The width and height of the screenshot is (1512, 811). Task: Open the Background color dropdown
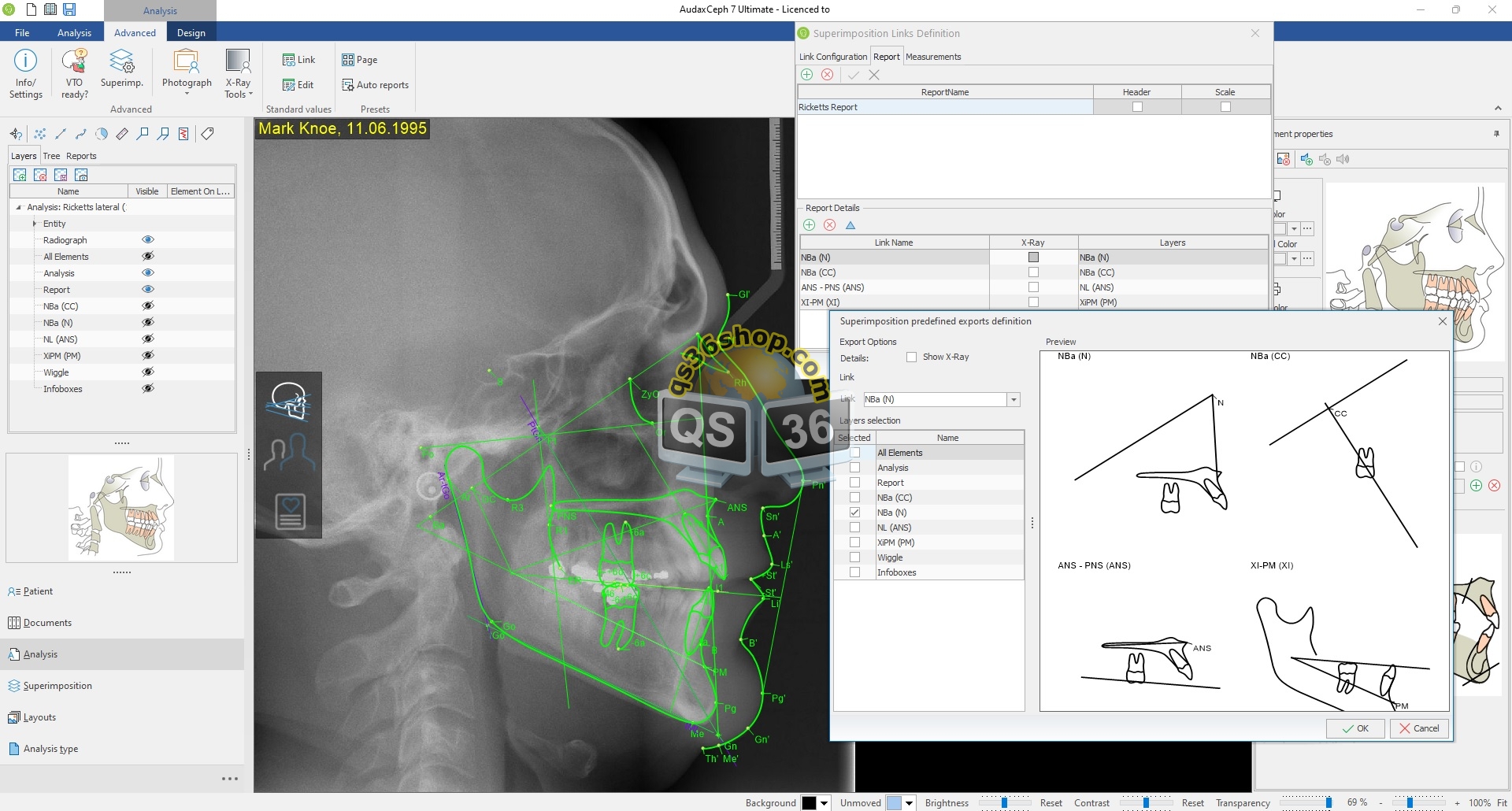[824, 803]
